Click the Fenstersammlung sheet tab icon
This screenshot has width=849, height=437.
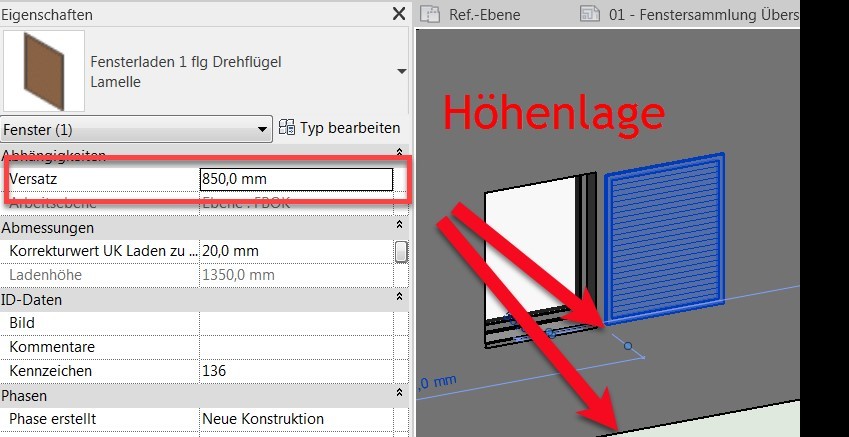tap(591, 14)
